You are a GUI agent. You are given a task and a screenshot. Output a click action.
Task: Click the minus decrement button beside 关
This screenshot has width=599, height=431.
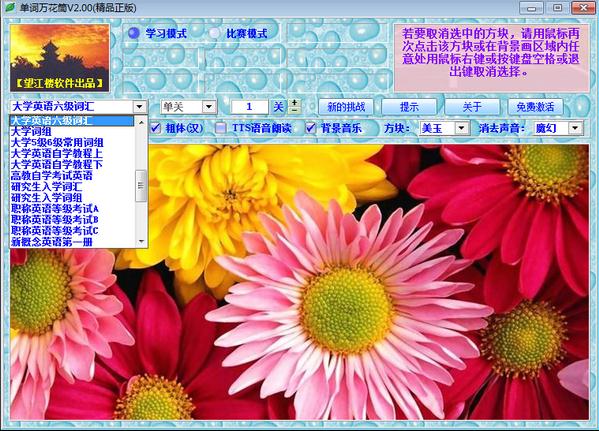click(x=295, y=110)
